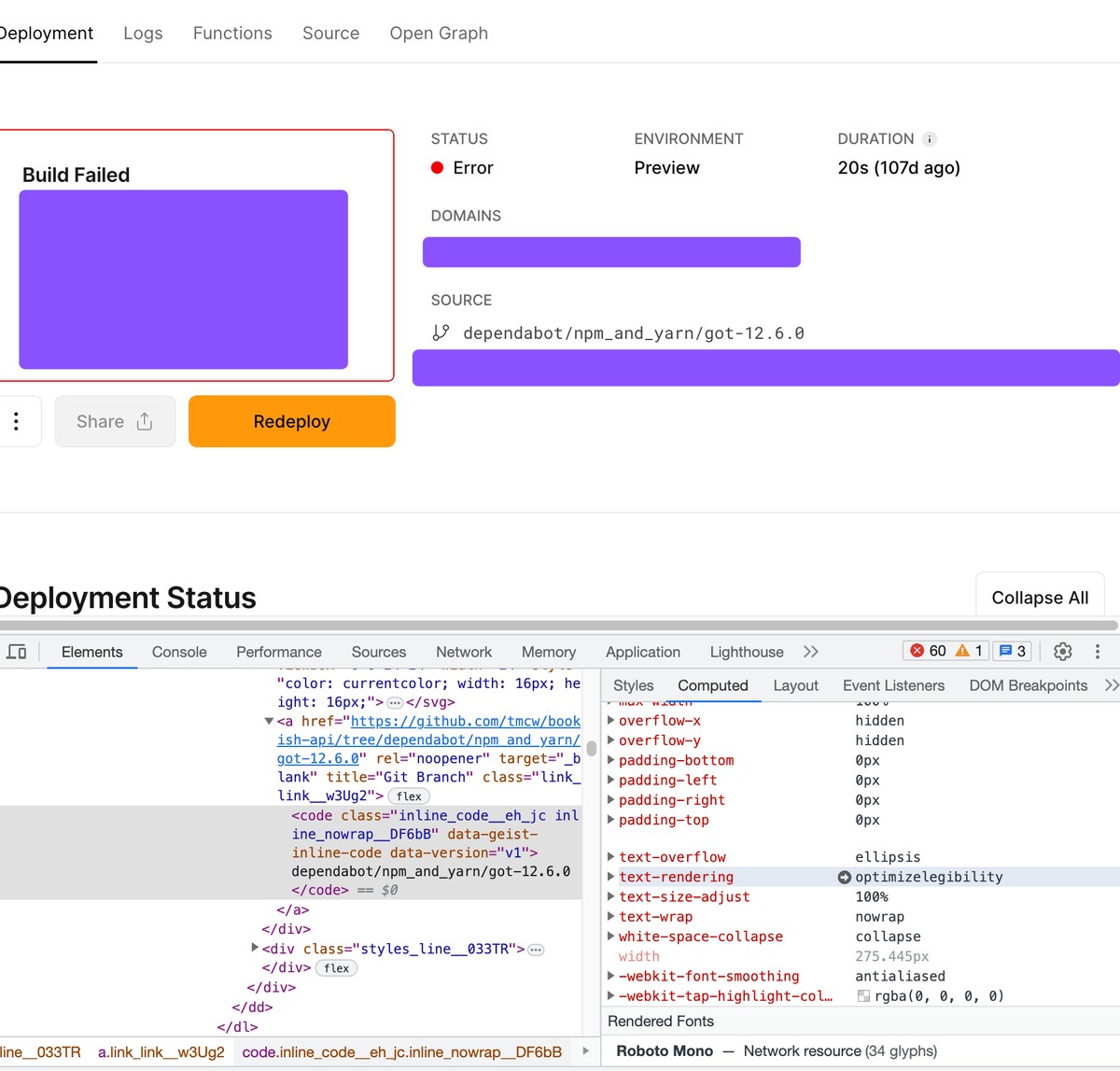Expand the styles_line__033TR div node
Screen dimensions: 1120x1071
click(255, 948)
